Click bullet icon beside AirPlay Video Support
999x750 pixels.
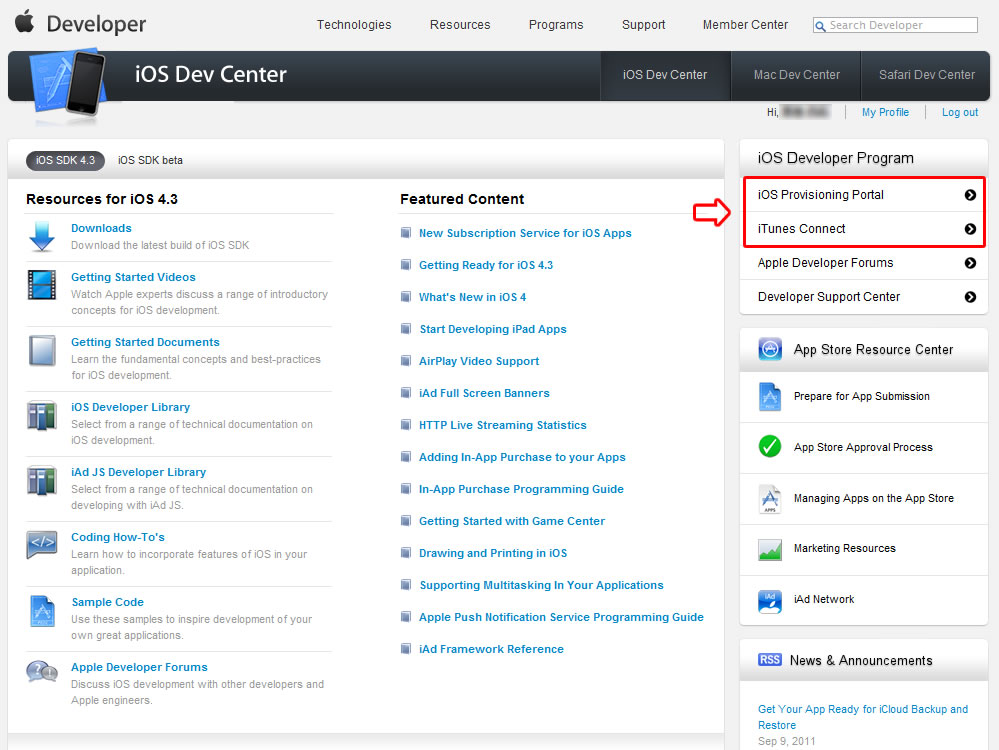click(x=405, y=361)
